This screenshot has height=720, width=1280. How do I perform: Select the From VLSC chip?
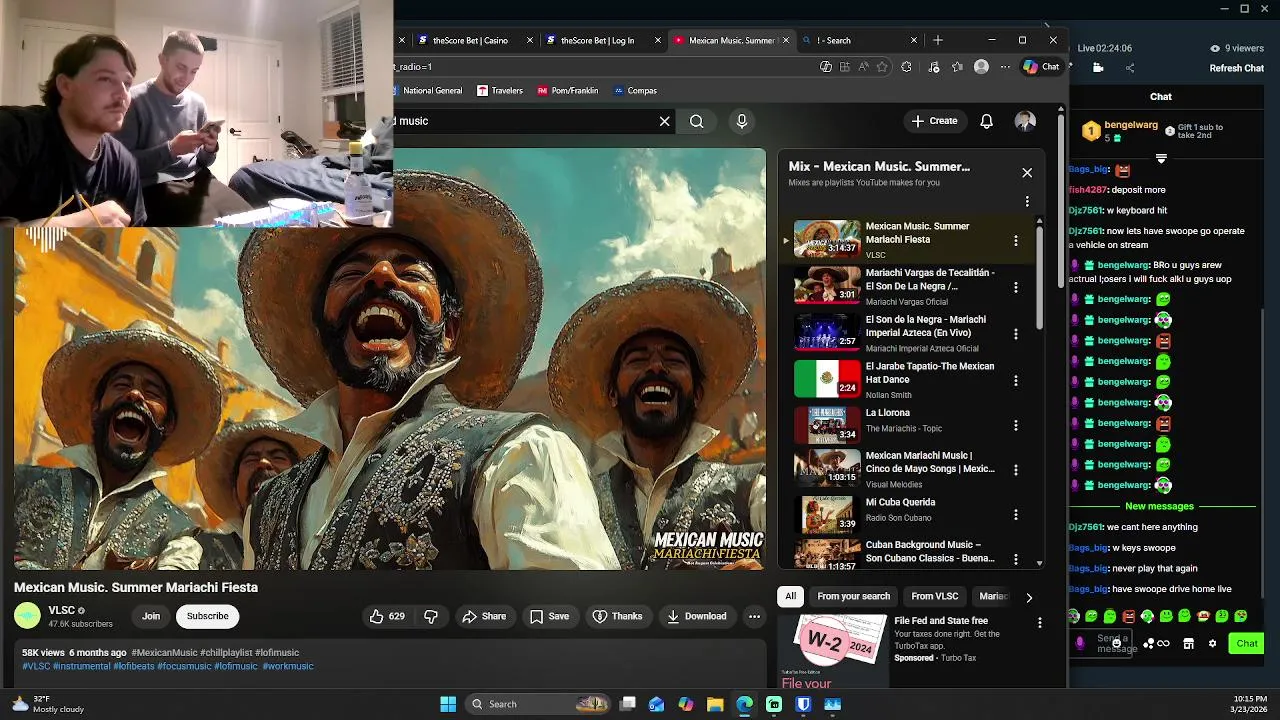935,596
